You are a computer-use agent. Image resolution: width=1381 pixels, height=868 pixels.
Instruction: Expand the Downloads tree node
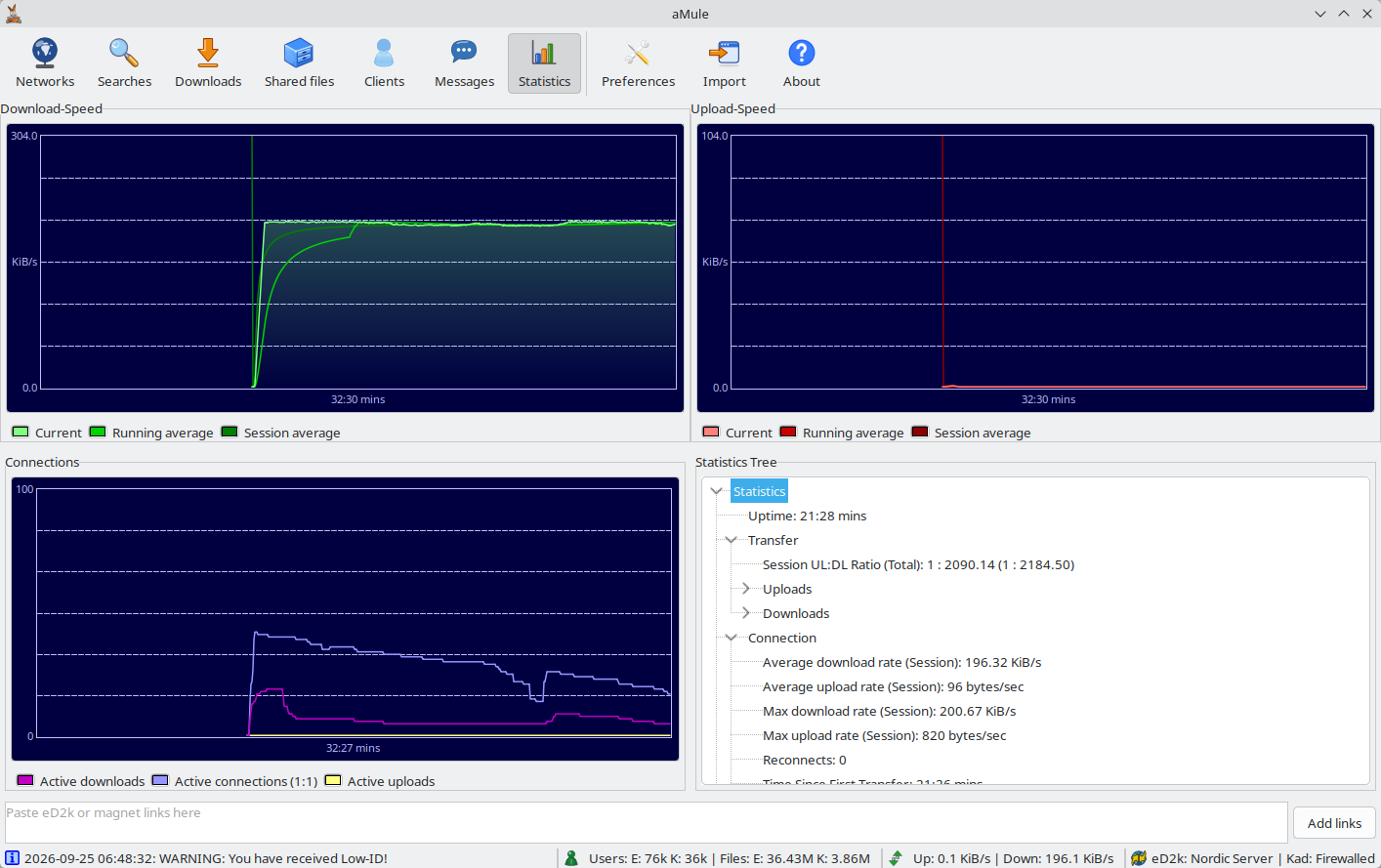745,613
